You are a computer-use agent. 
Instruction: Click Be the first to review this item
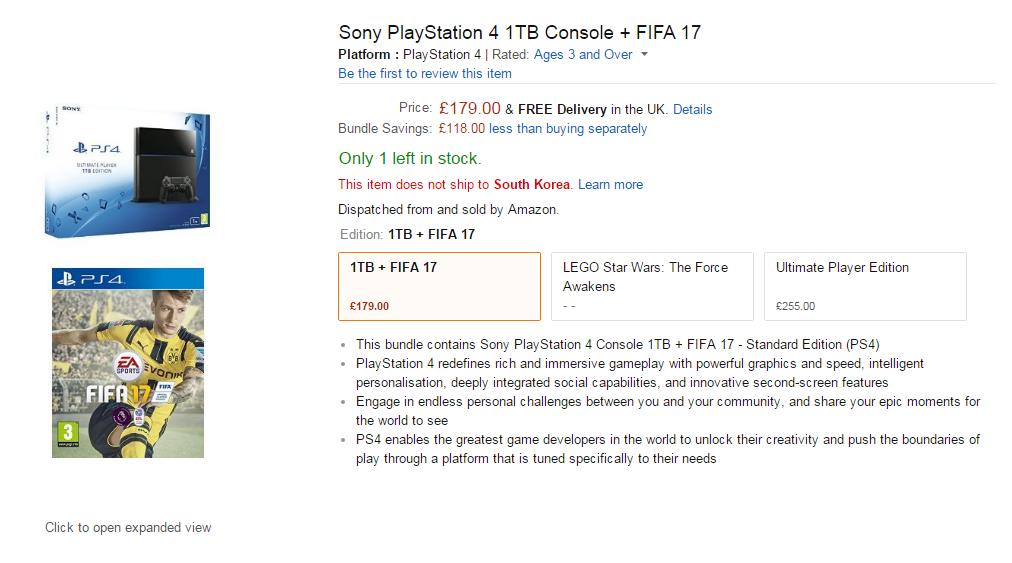click(425, 73)
